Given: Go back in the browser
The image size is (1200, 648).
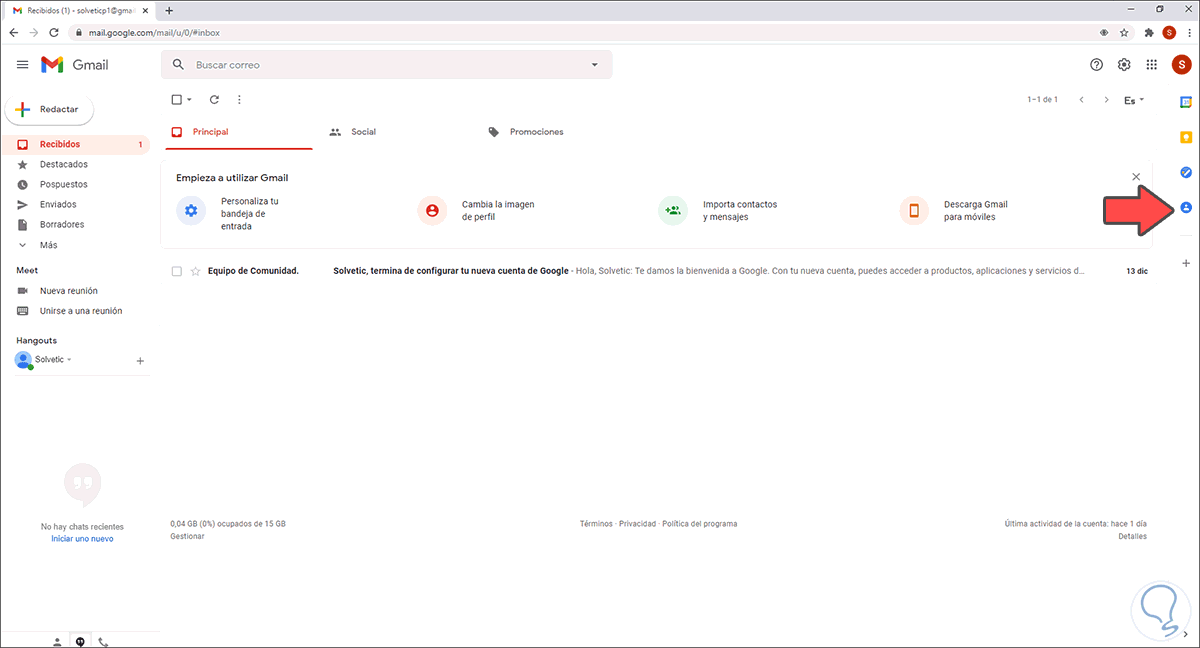Looking at the screenshot, I should click(x=13, y=32).
